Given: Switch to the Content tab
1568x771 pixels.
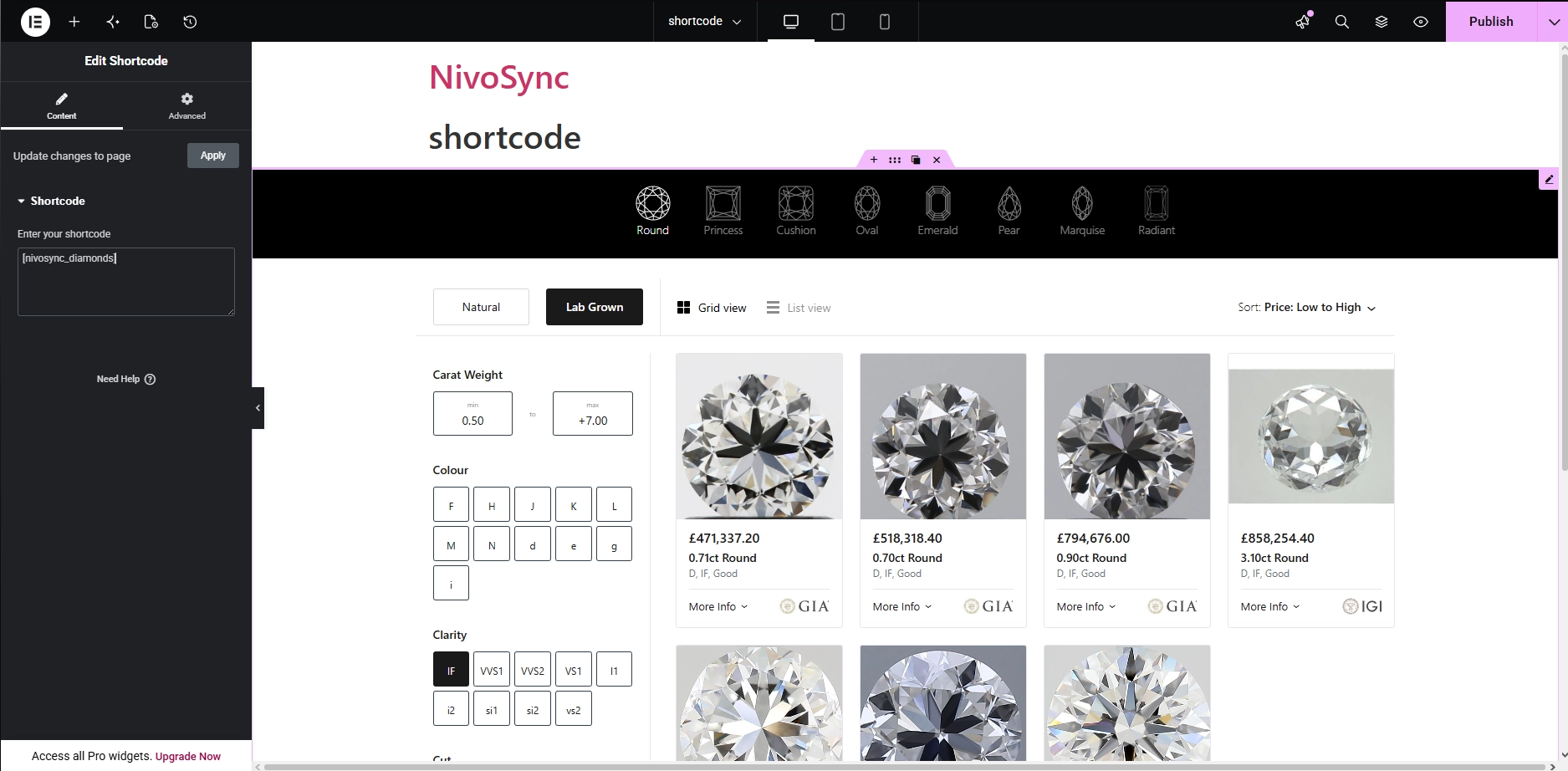Looking at the screenshot, I should pyautogui.click(x=62, y=106).
